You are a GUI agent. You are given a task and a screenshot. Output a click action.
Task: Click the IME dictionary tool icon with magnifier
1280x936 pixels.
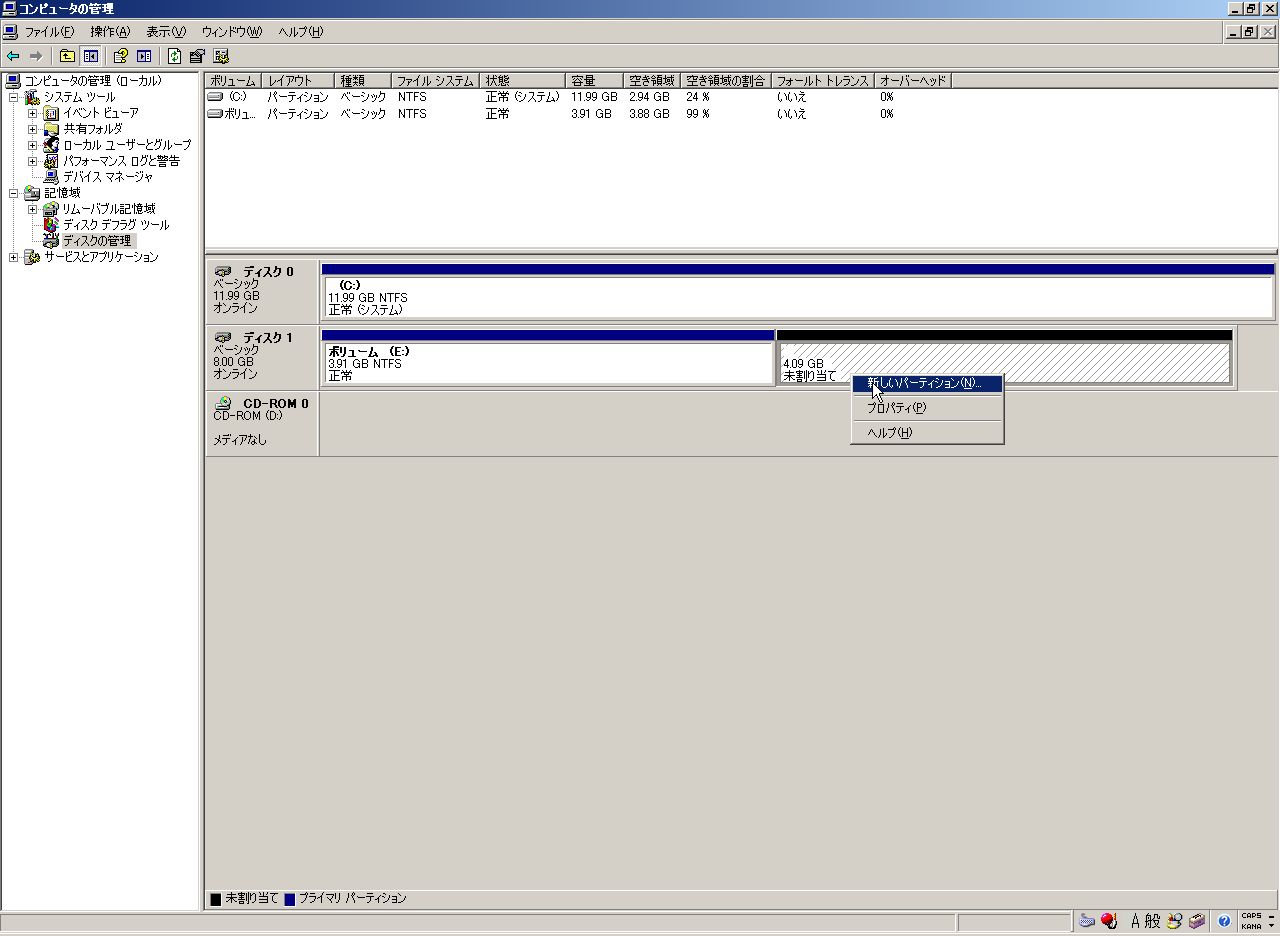1175,921
